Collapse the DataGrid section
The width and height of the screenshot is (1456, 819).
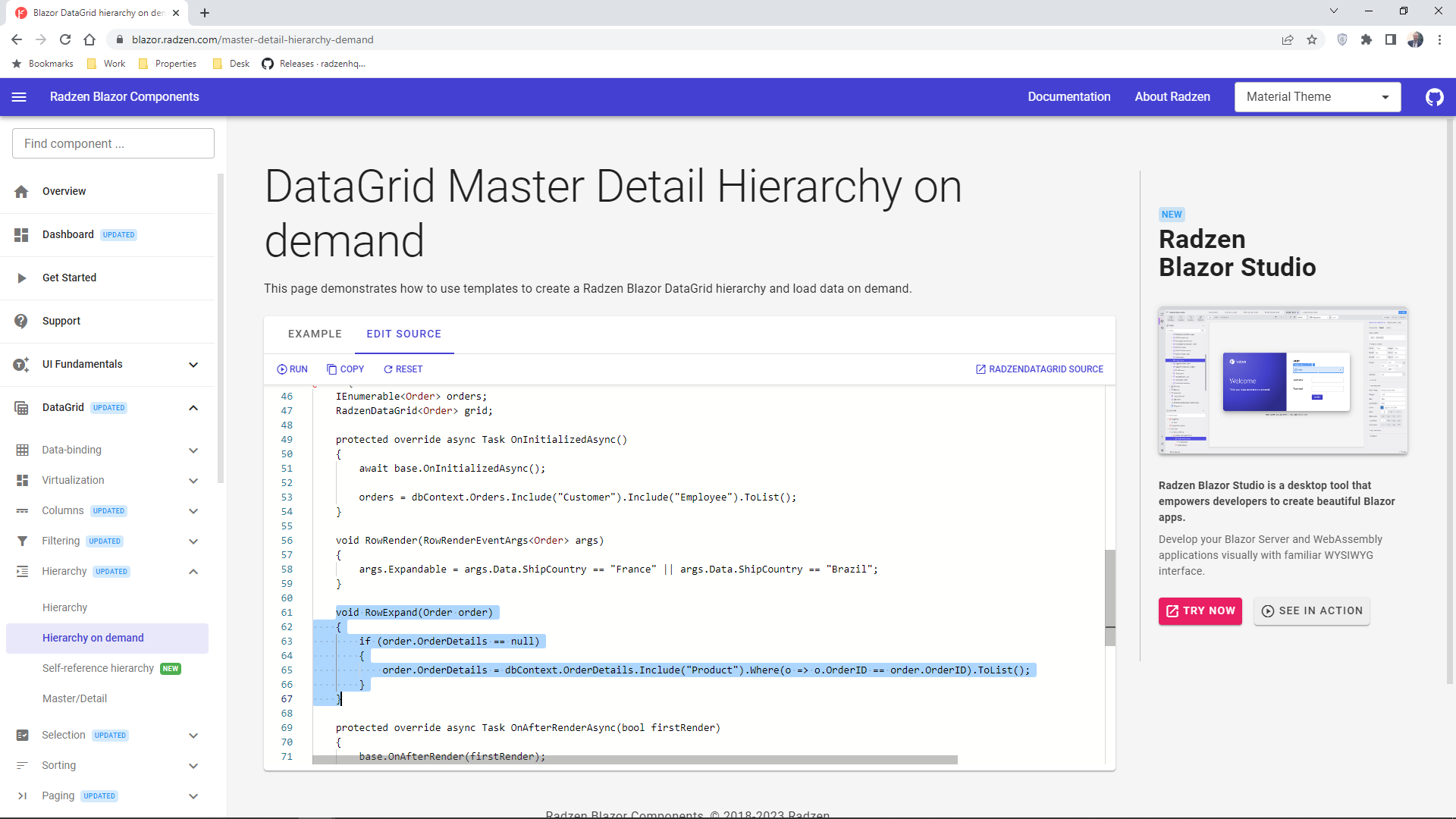coord(193,408)
